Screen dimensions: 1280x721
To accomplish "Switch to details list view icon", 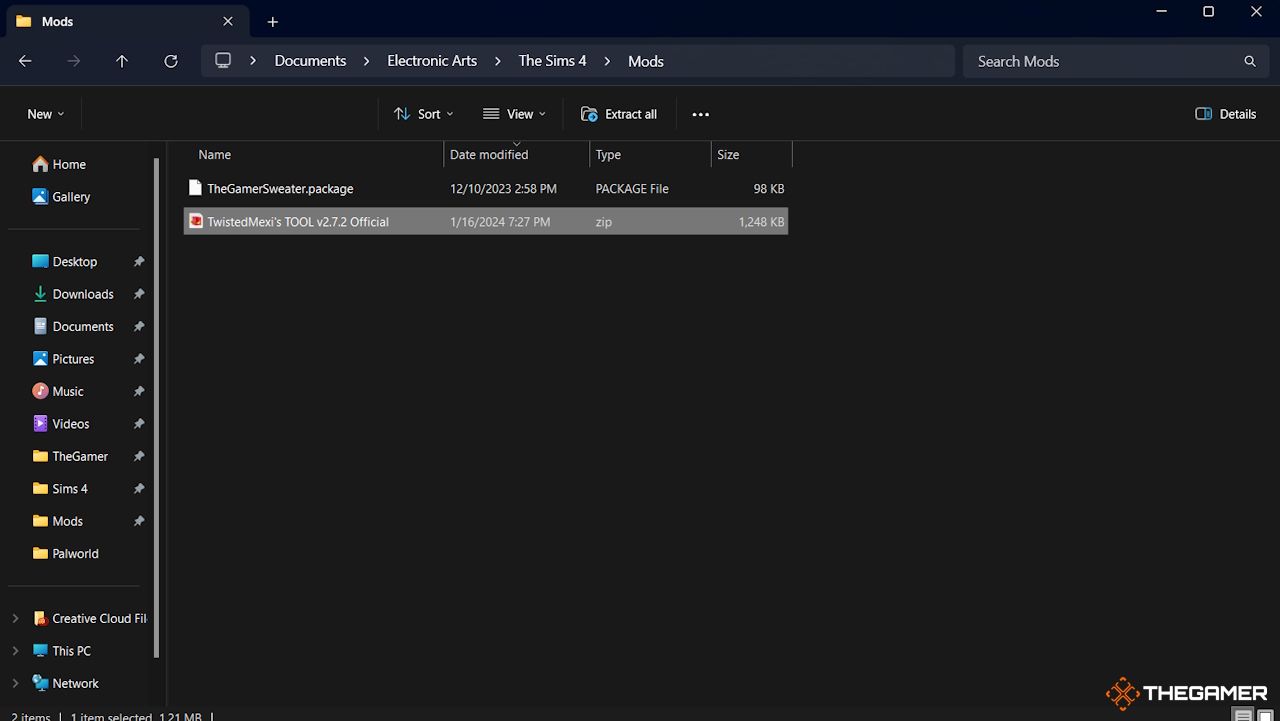I will (1243, 715).
